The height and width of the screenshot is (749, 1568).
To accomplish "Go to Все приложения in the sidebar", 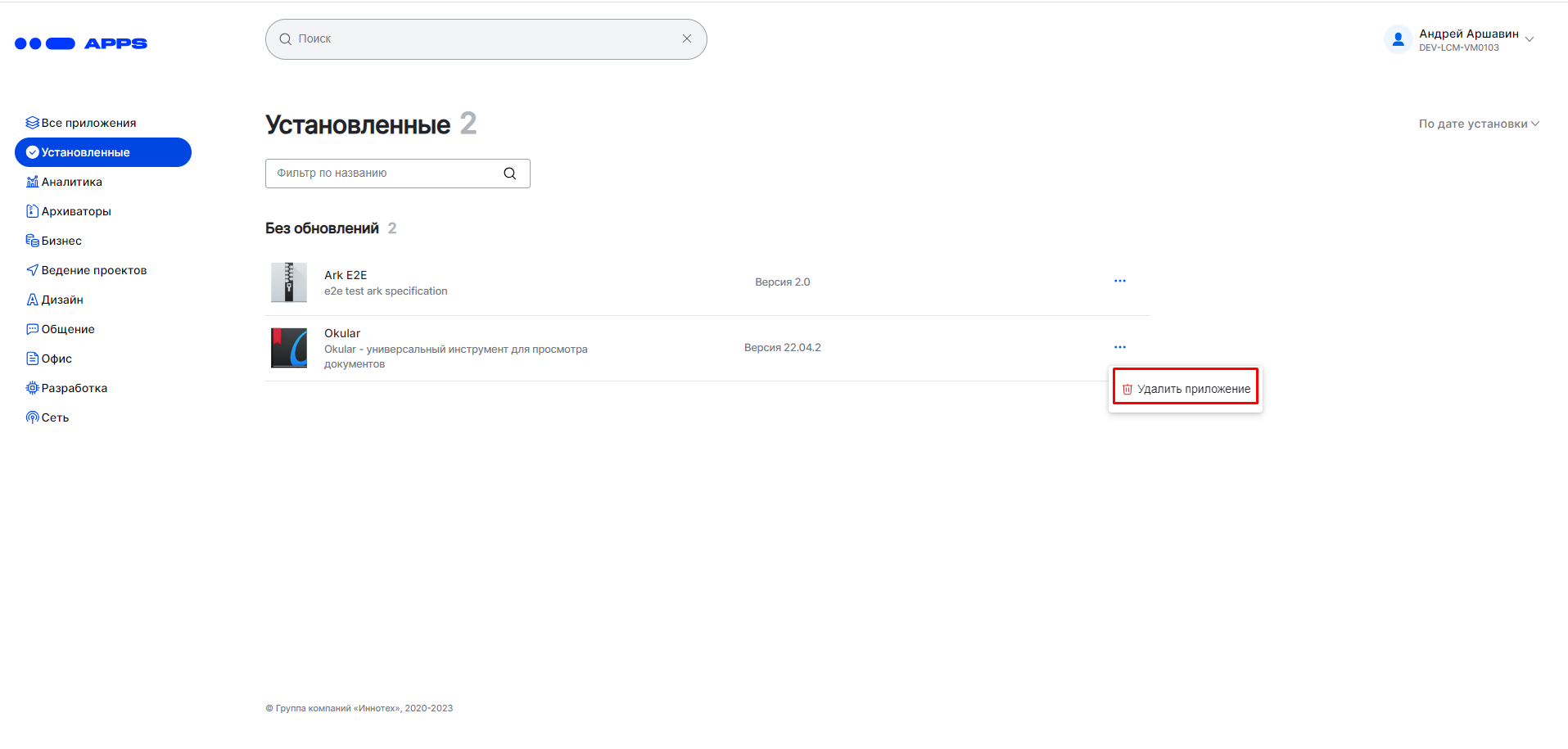I will 88,123.
